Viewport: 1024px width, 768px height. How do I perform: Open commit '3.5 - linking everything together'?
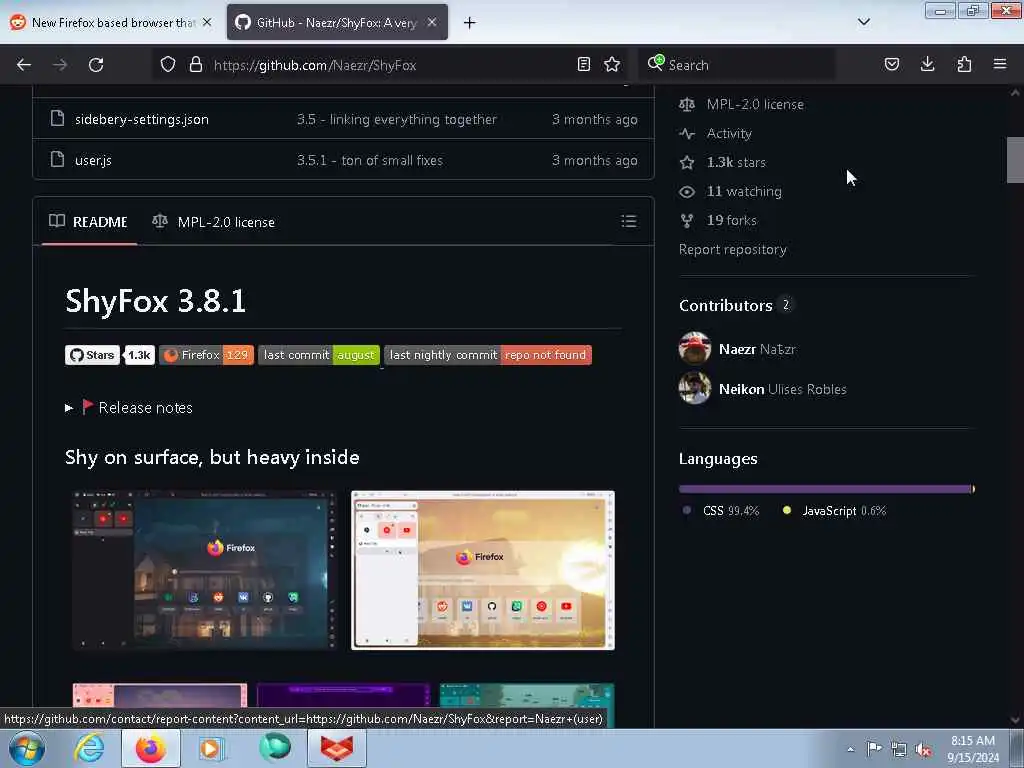click(396, 119)
